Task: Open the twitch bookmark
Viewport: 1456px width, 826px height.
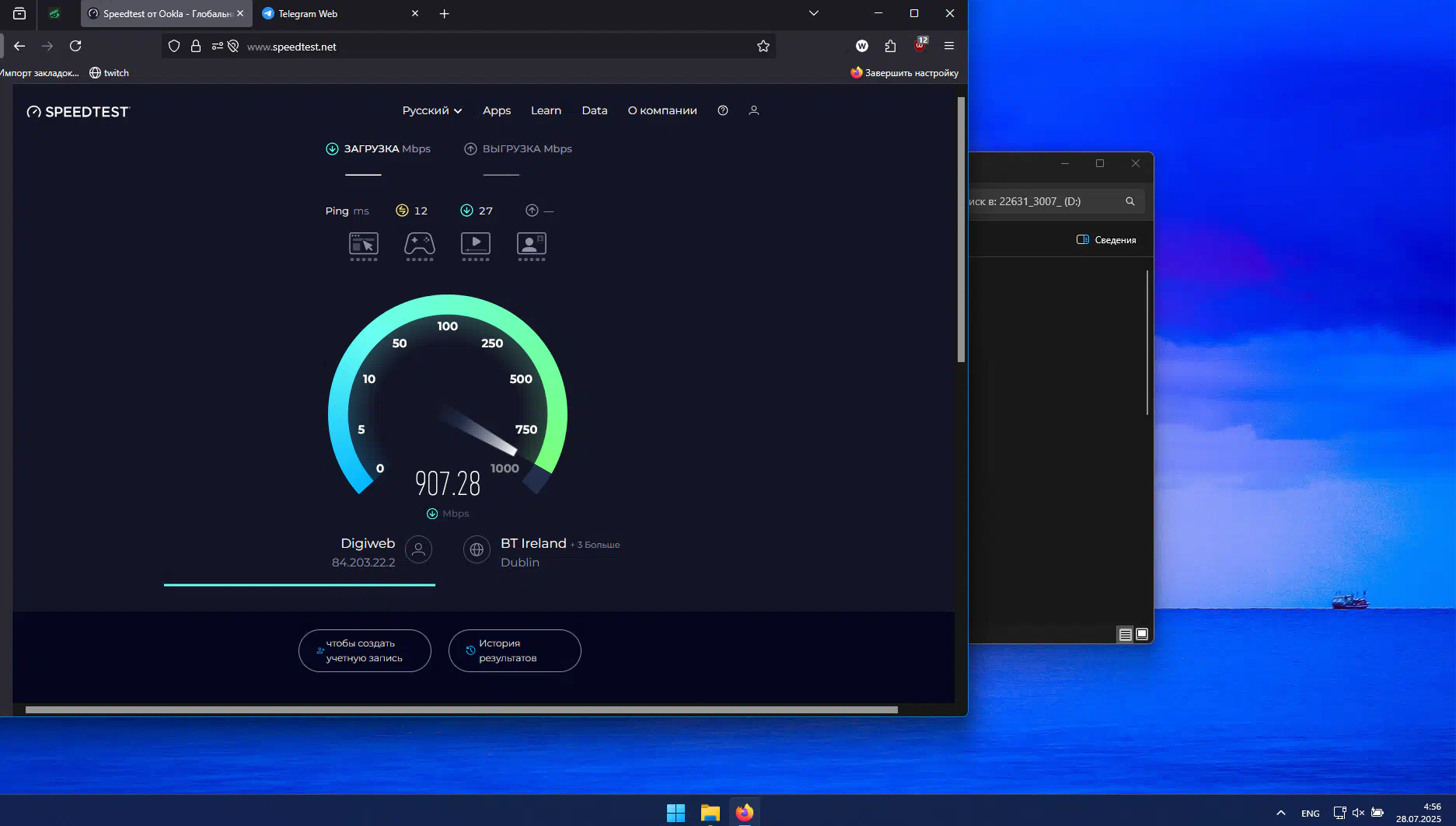Action: (x=109, y=73)
